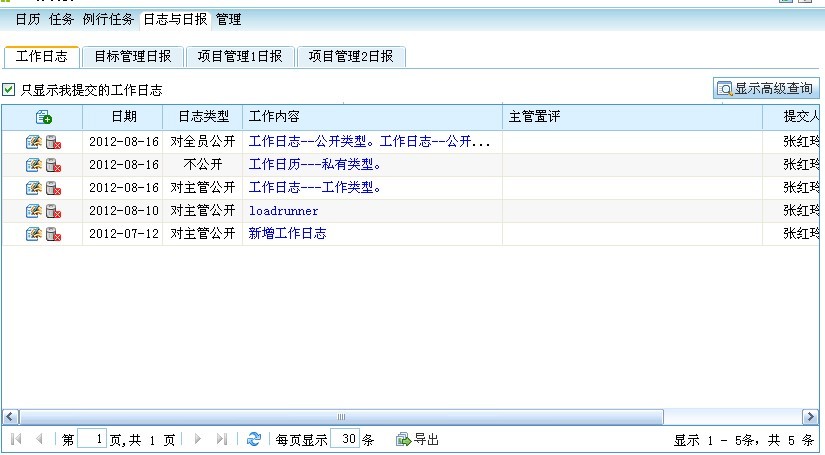Click the 显示高级查询 button
The width and height of the screenshot is (825, 455).
point(766,89)
